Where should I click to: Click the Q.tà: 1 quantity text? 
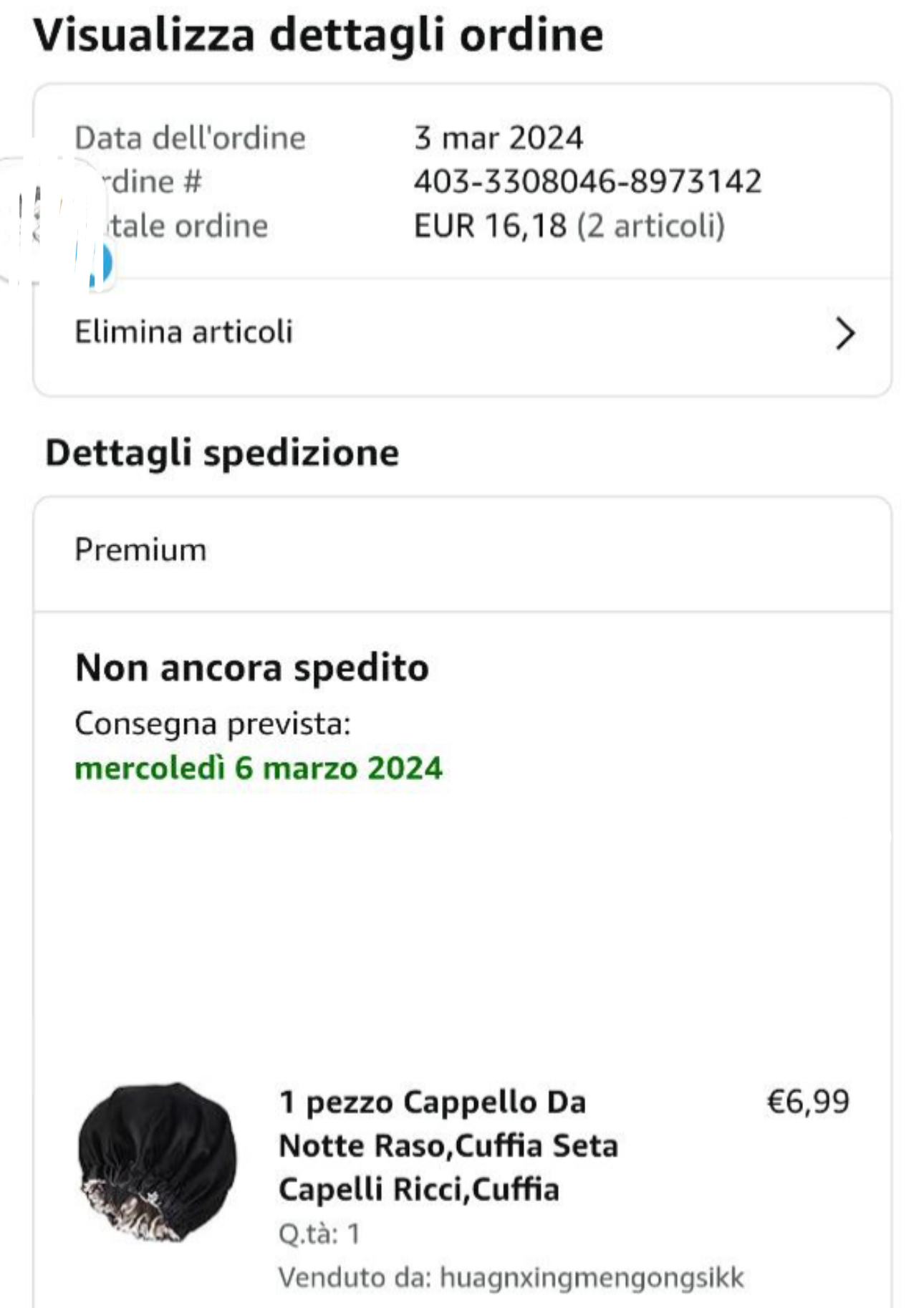[x=319, y=1234]
